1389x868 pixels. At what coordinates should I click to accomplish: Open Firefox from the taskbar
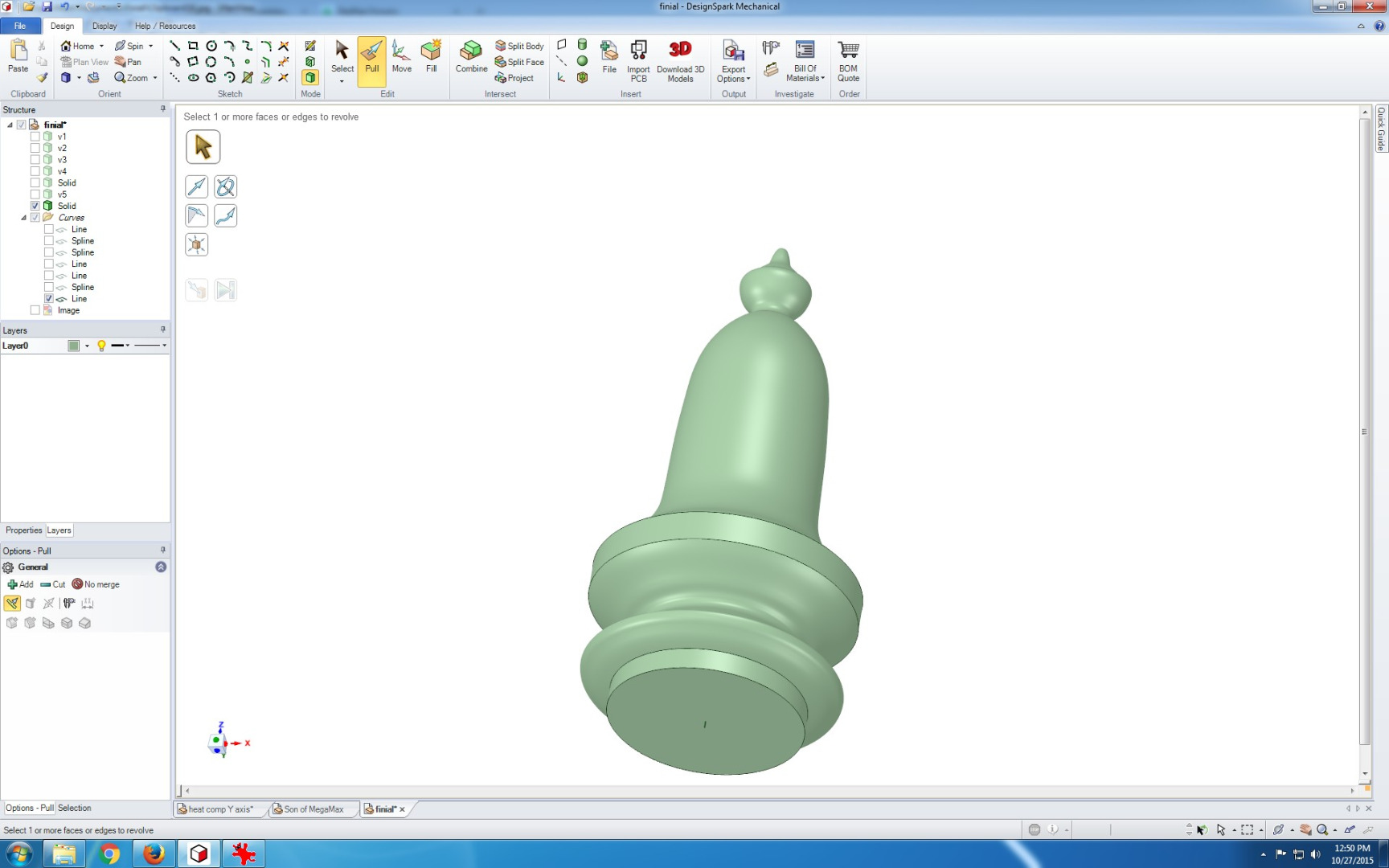click(x=154, y=854)
